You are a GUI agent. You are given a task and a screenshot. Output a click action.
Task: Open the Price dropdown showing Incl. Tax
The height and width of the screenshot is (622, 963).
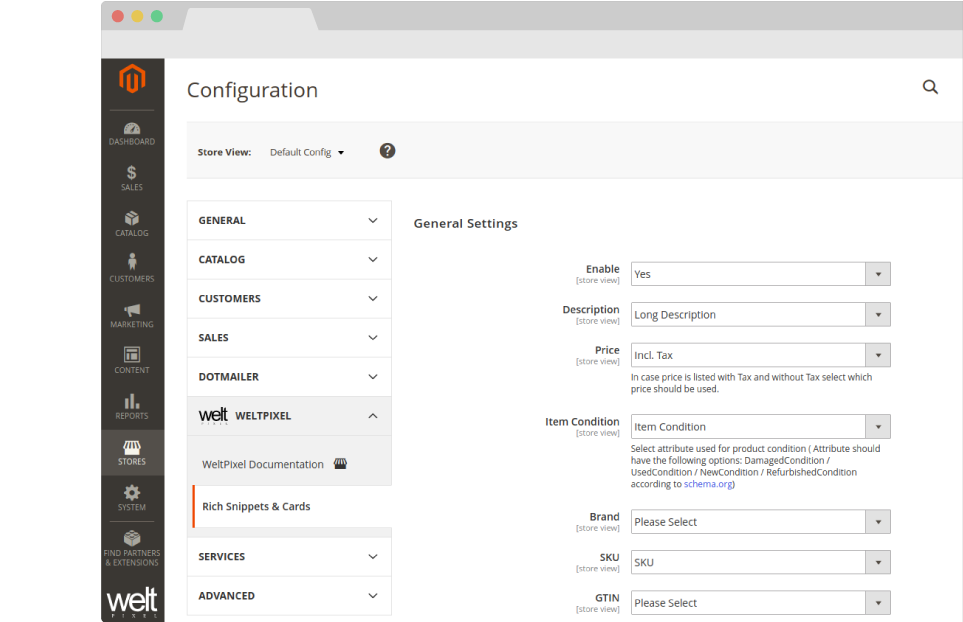pos(760,355)
